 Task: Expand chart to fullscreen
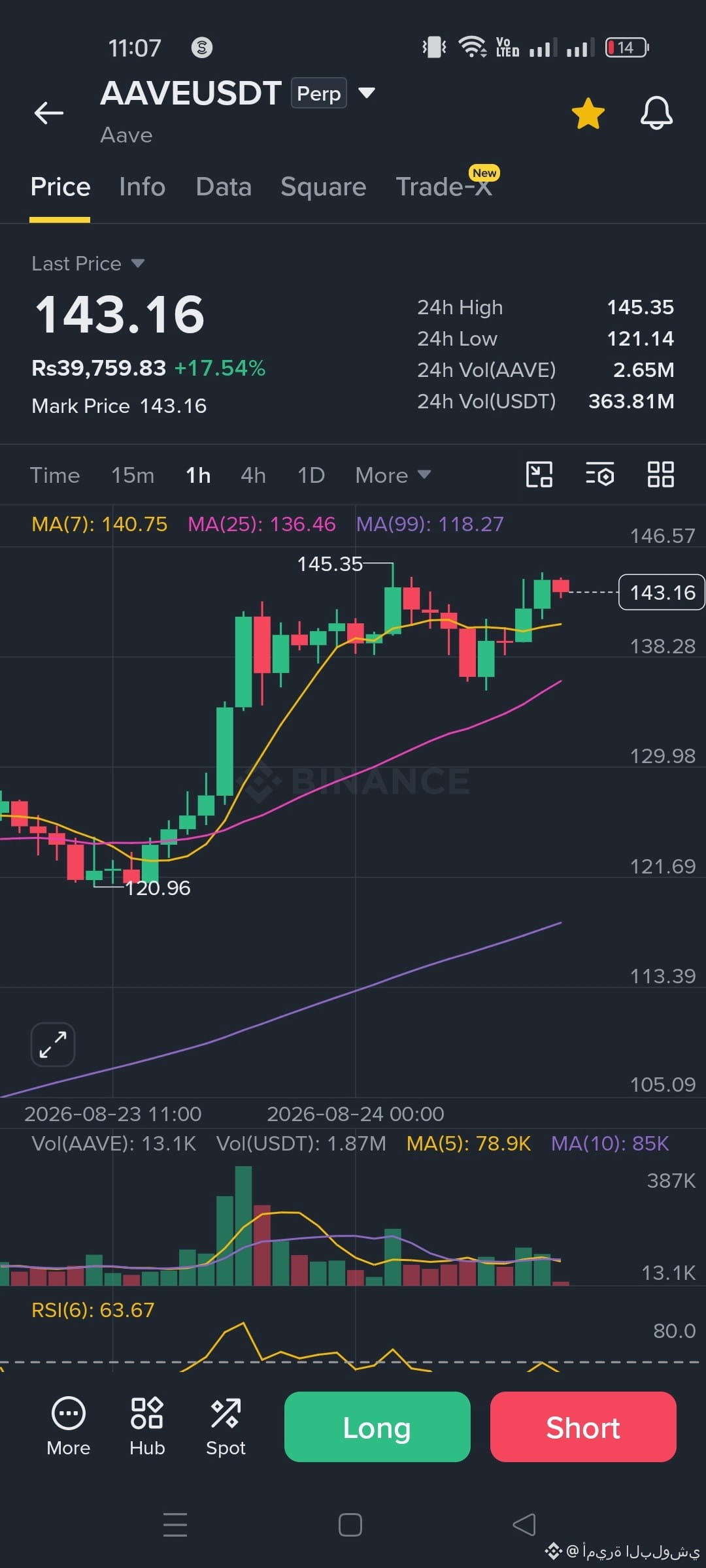53,1044
